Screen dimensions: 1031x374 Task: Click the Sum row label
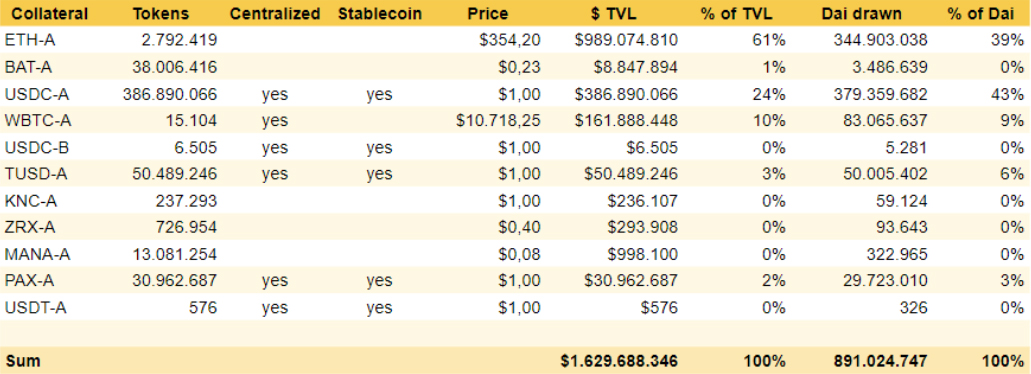tap(23, 361)
